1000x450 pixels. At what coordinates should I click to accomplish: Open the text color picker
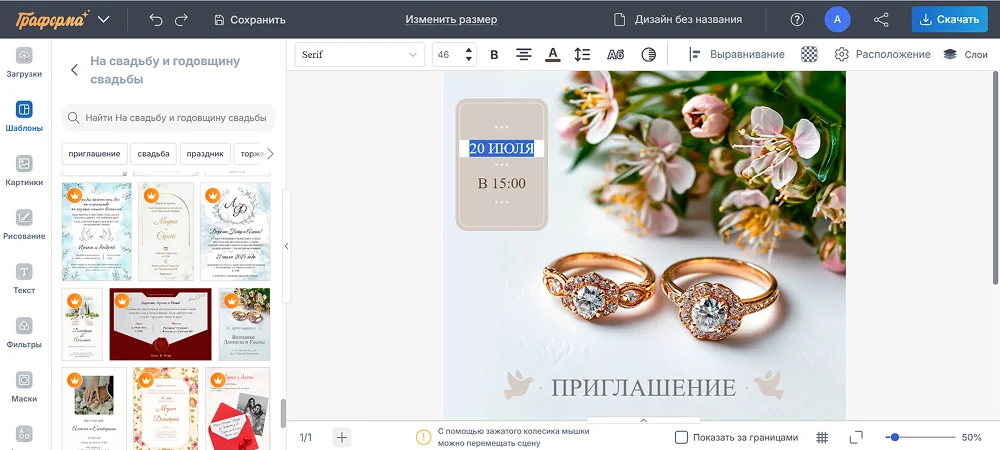[x=552, y=55]
